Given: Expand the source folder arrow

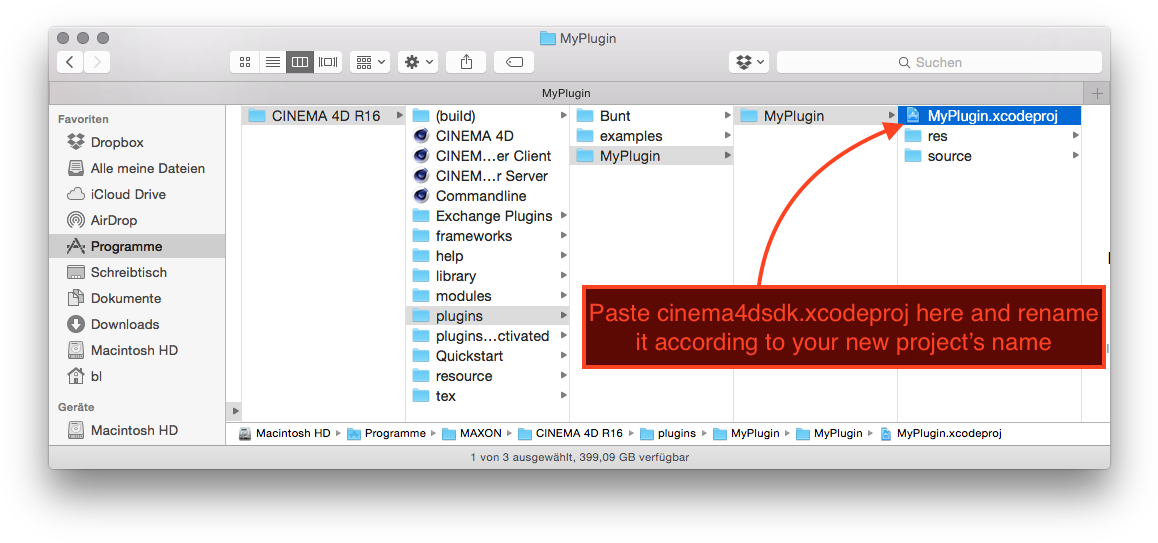Looking at the screenshot, I should (1076, 156).
